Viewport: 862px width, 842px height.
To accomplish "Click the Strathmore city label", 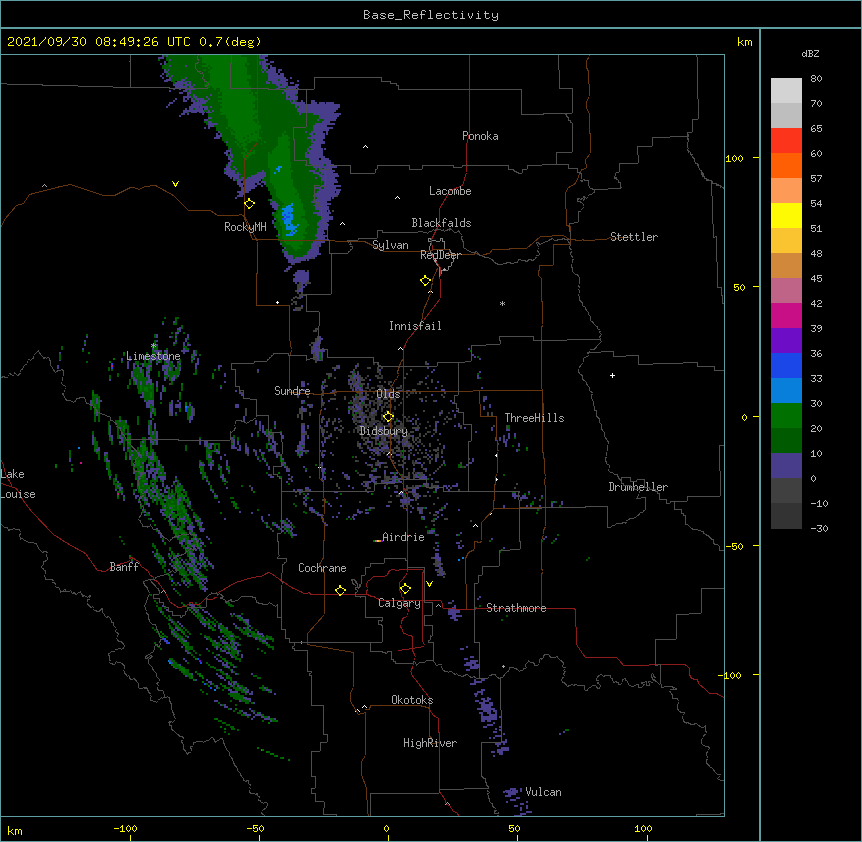I will click(516, 608).
